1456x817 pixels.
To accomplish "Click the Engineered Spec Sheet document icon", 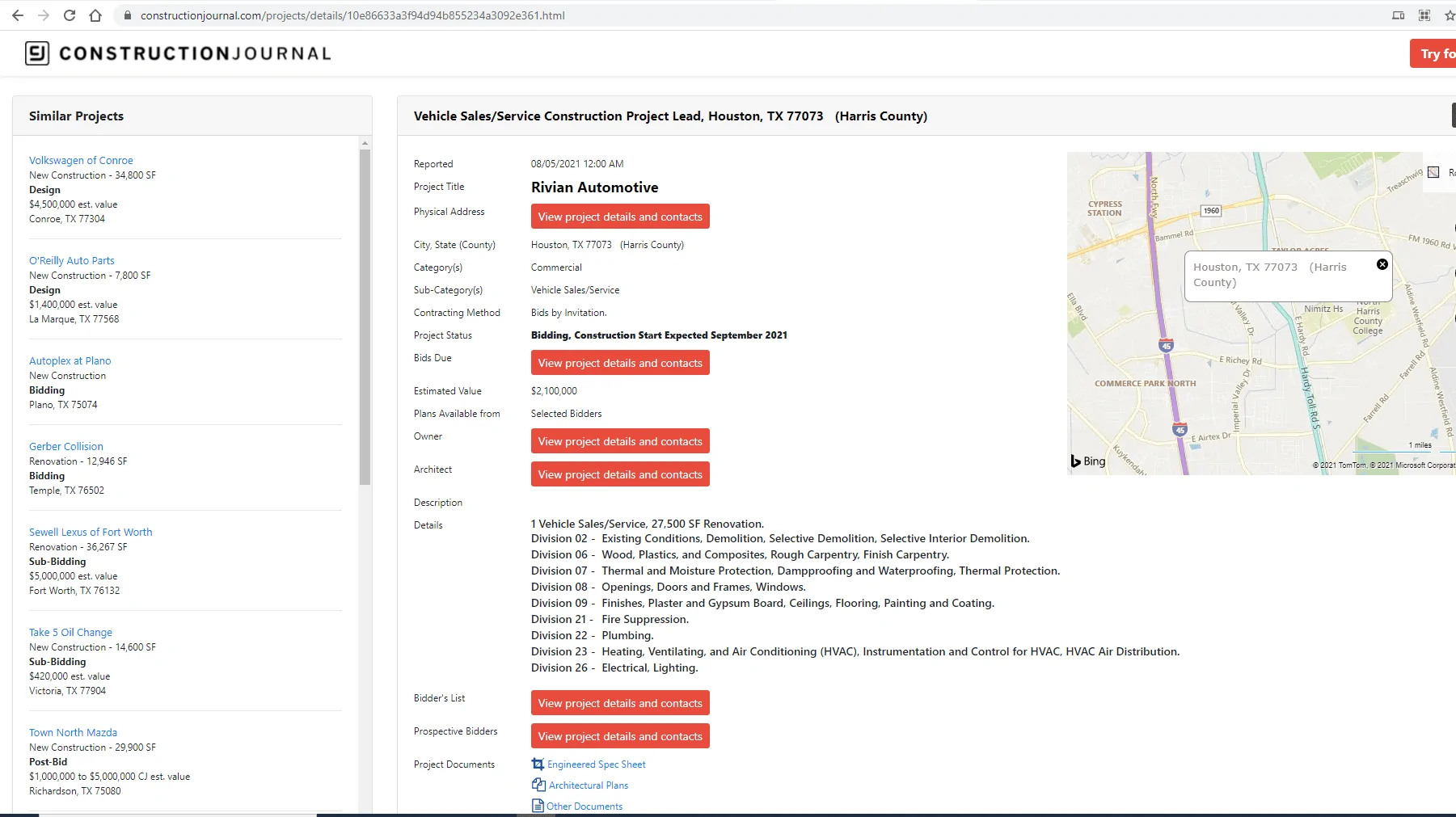I will pyautogui.click(x=538, y=764).
